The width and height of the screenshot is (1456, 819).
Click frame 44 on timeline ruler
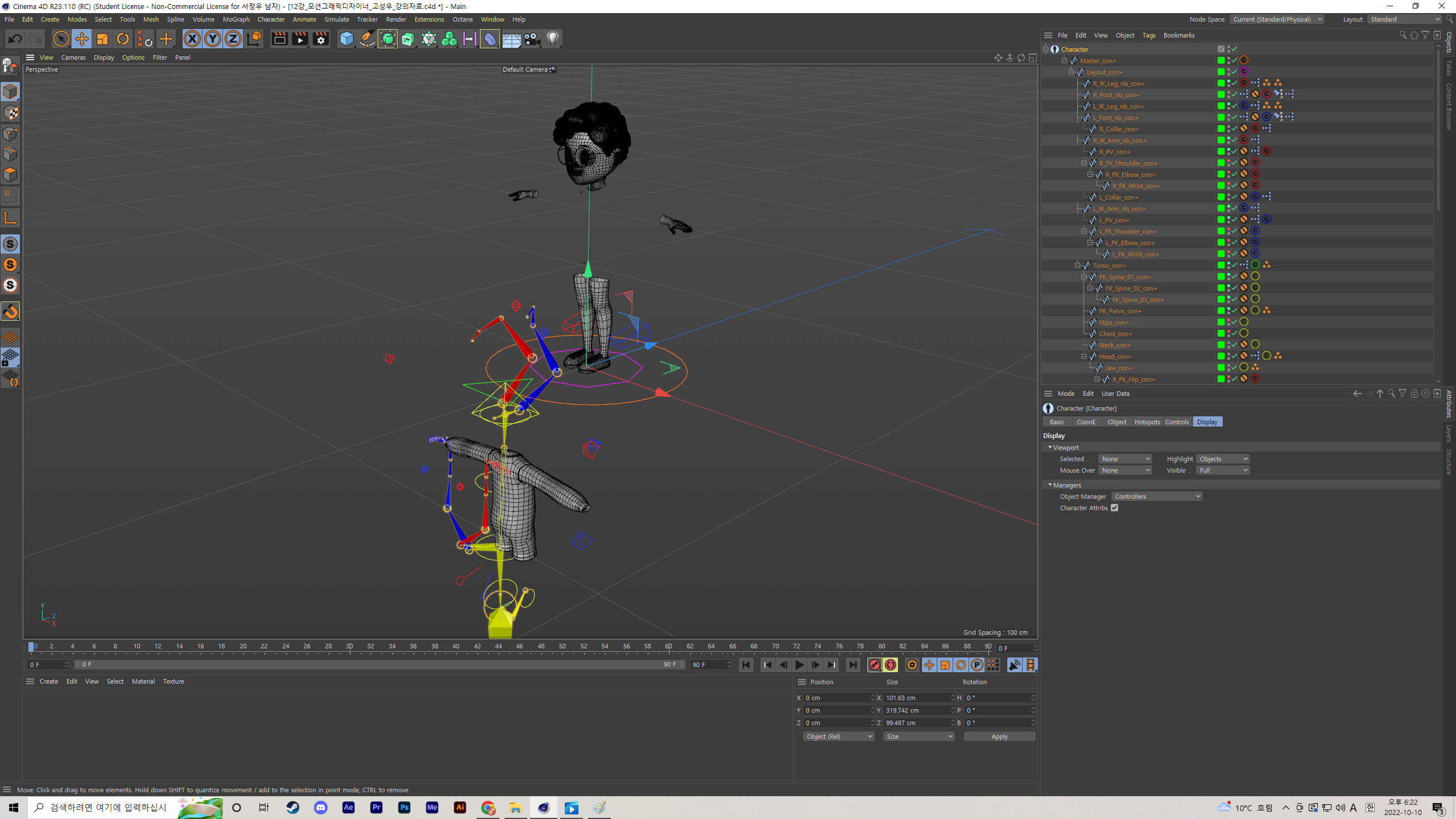(498, 647)
